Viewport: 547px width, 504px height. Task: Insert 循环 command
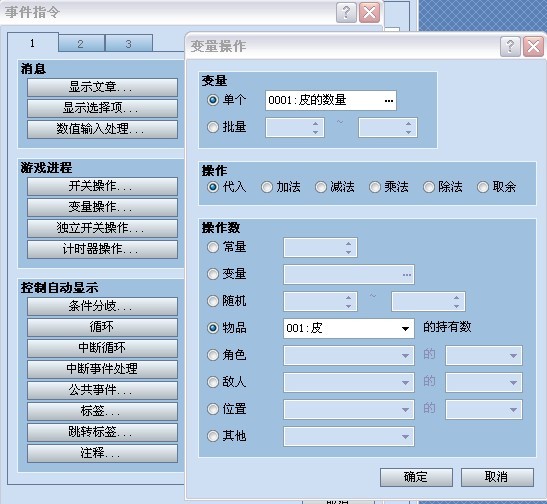coord(102,327)
